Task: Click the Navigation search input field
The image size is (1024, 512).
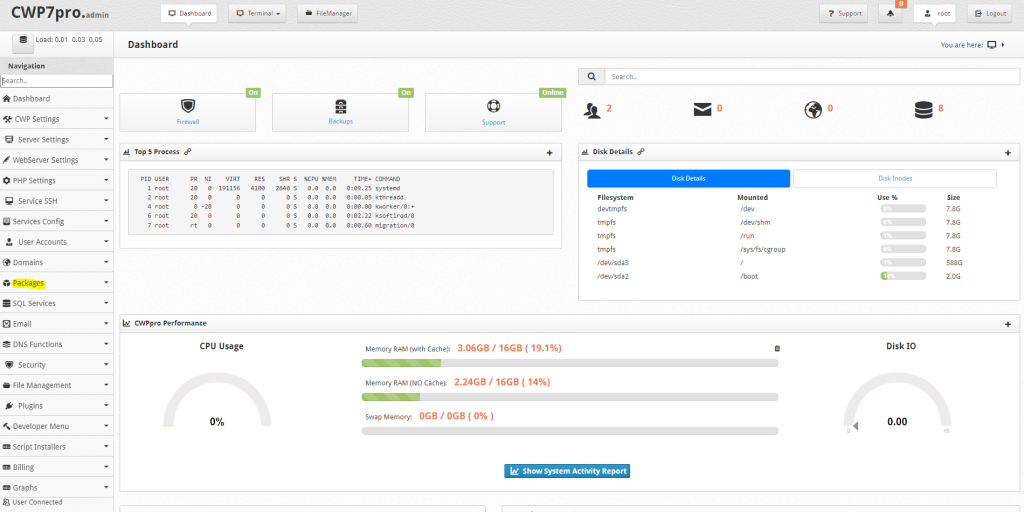Action: (x=56, y=81)
